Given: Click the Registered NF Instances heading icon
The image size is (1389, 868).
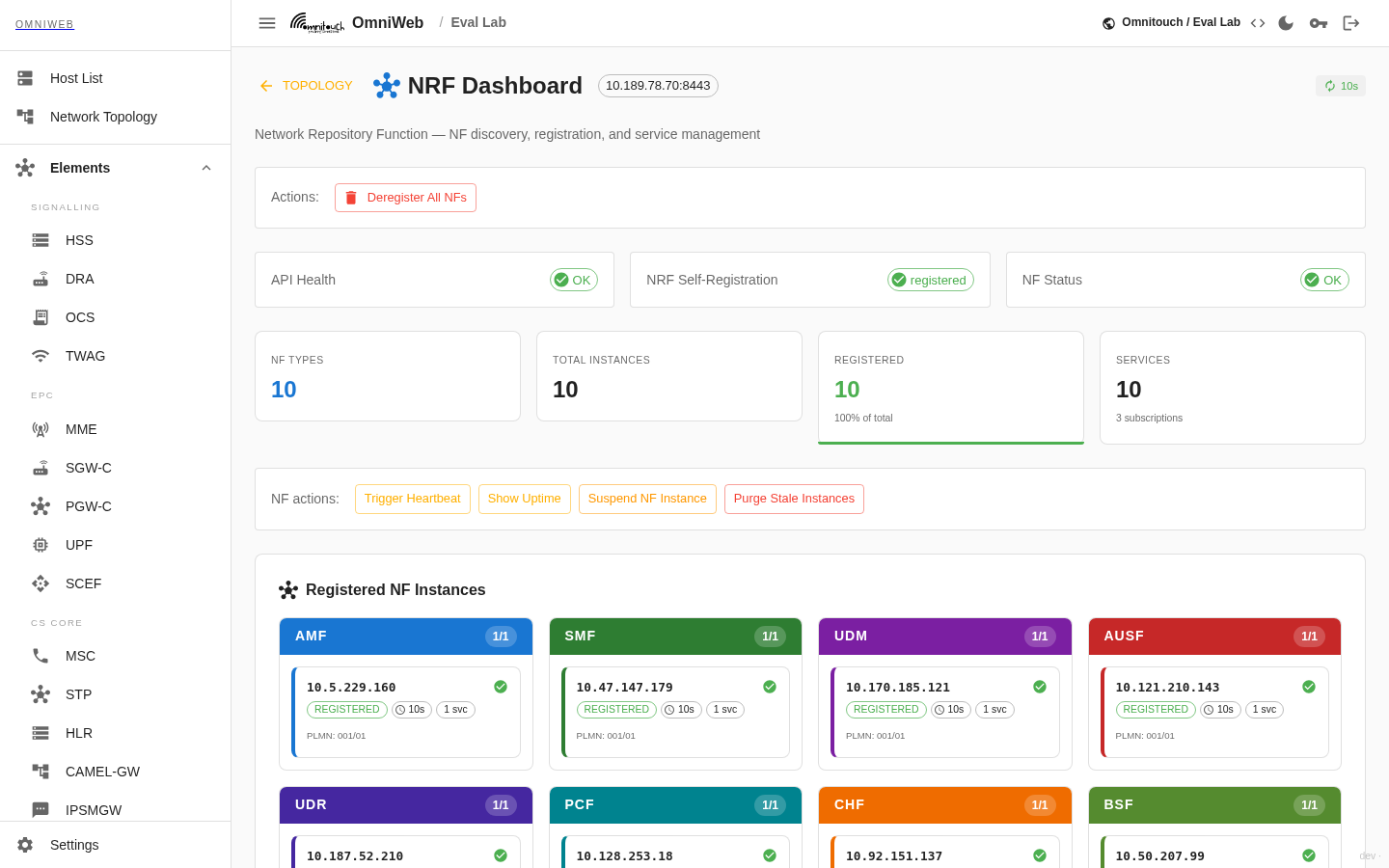Looking at the screenshot, I should (x=288, y=590).
